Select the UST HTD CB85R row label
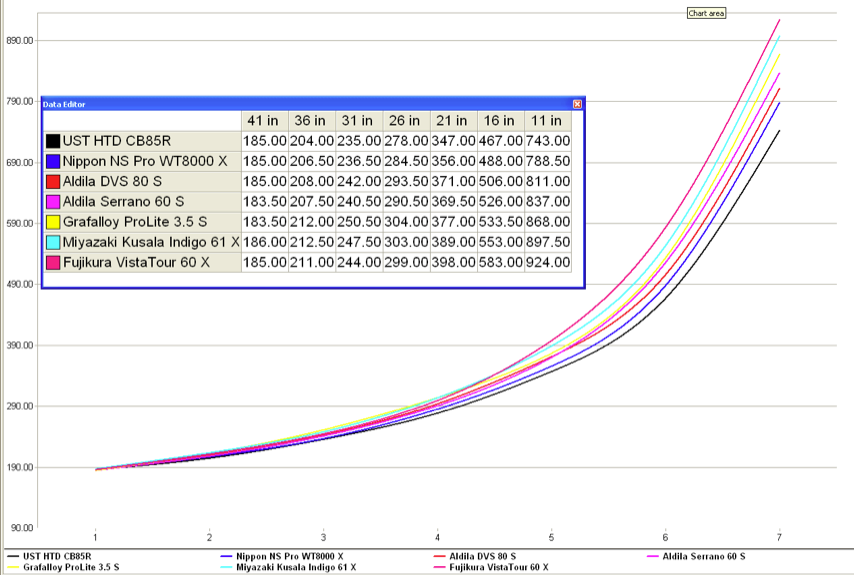The image size is (854, 575). (142, 142)
